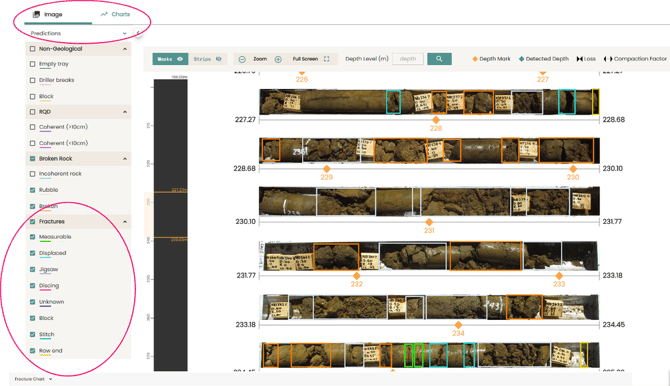Check the Incoherent rock checkbox
The image size is (670, 386).
(x=32, y=174)
